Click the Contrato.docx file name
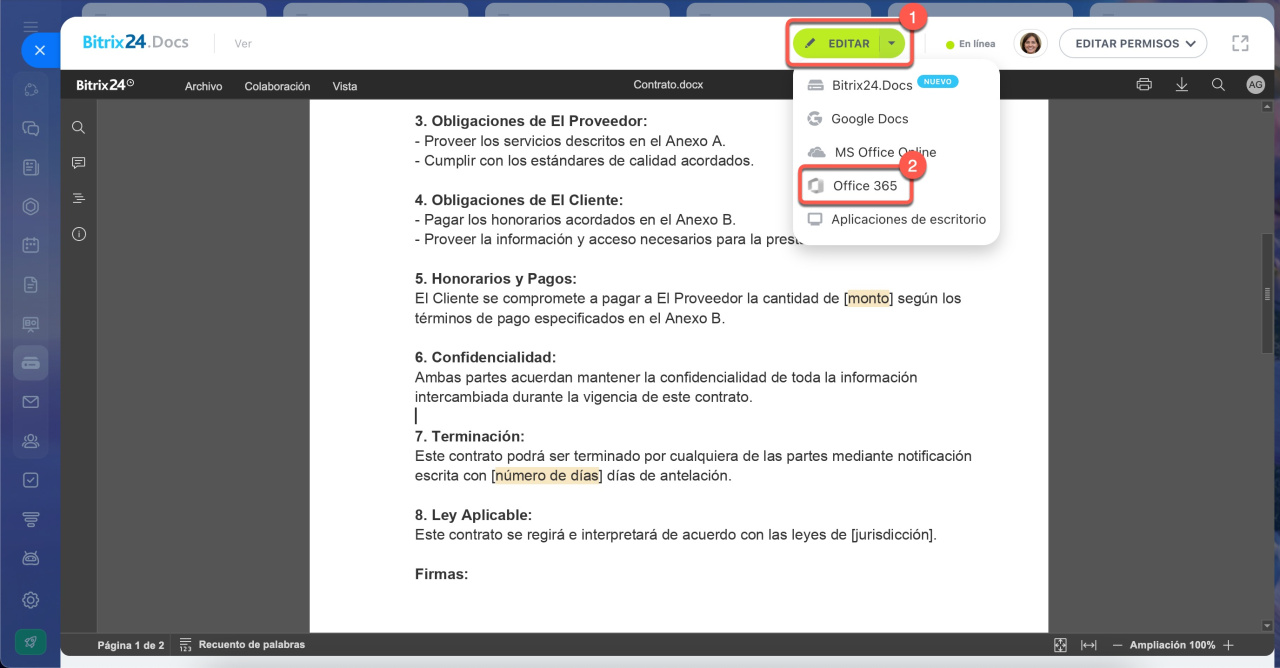 point(668,85)
